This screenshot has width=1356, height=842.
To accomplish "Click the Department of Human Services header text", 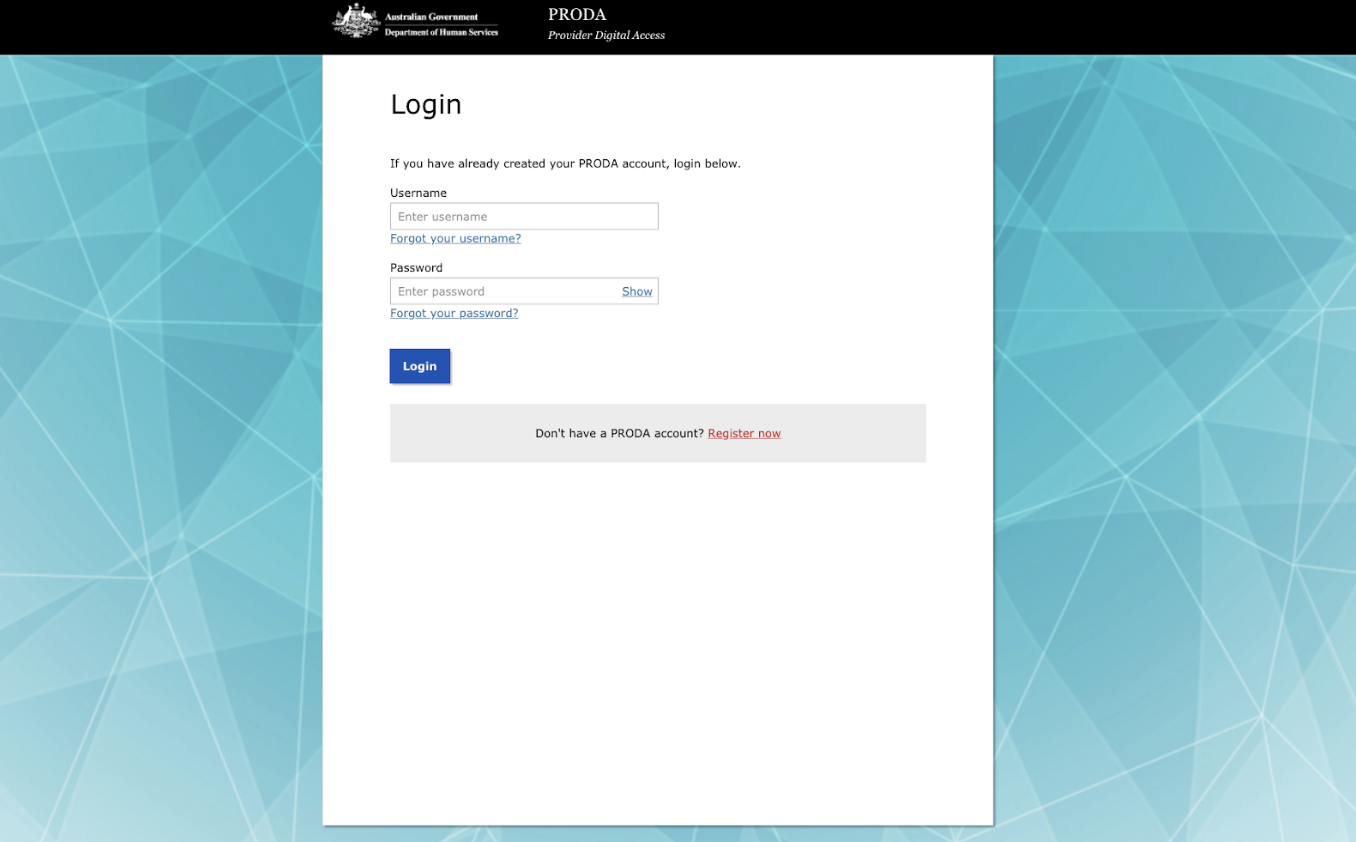I will tap(441, 32).
